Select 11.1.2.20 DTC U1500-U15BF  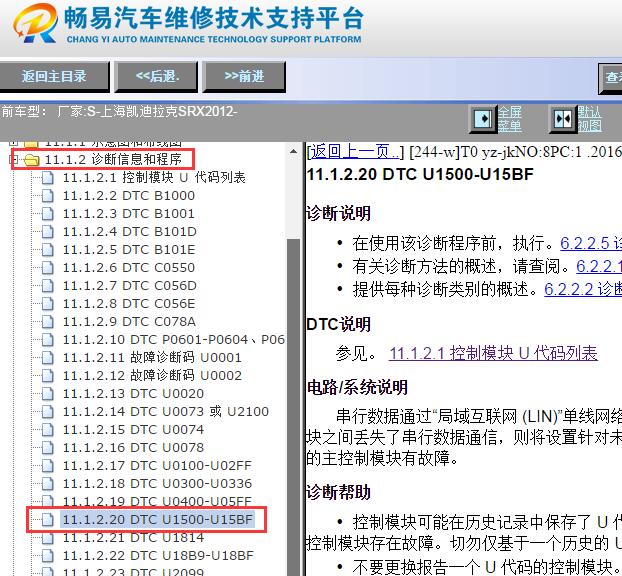(157, 519)
